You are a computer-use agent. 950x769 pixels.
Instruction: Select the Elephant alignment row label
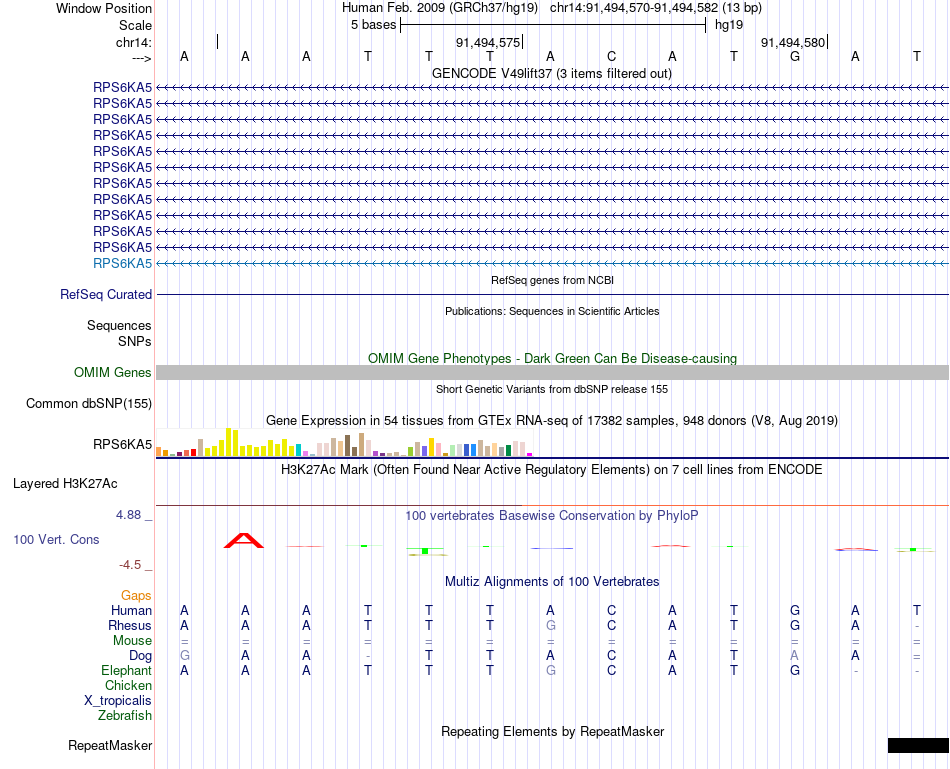(x=127, y=671)
